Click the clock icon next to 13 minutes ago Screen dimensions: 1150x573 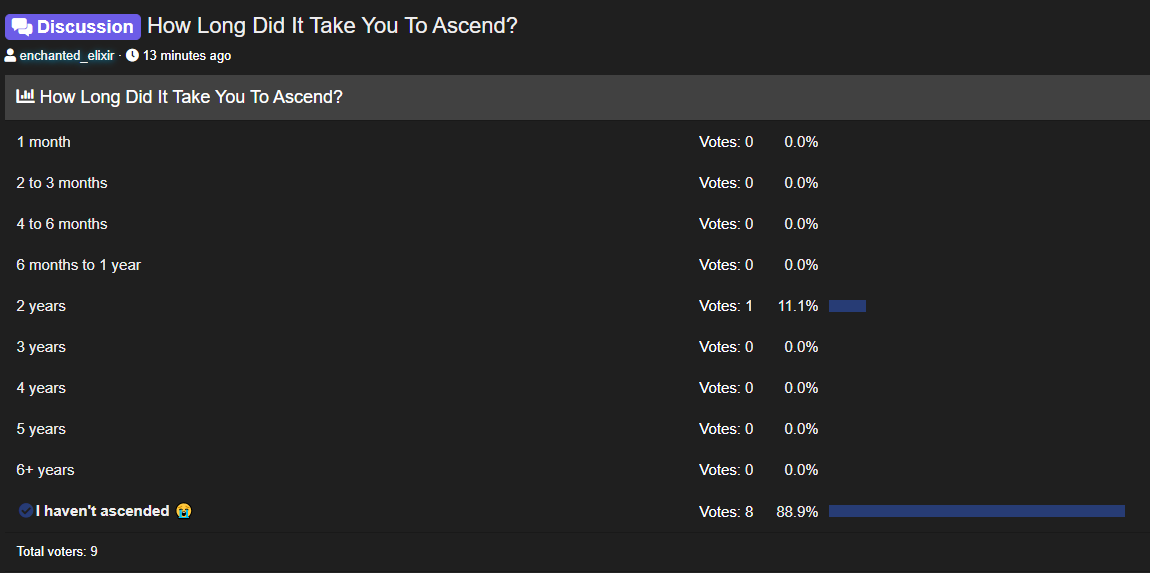click(x=132, y=55)
